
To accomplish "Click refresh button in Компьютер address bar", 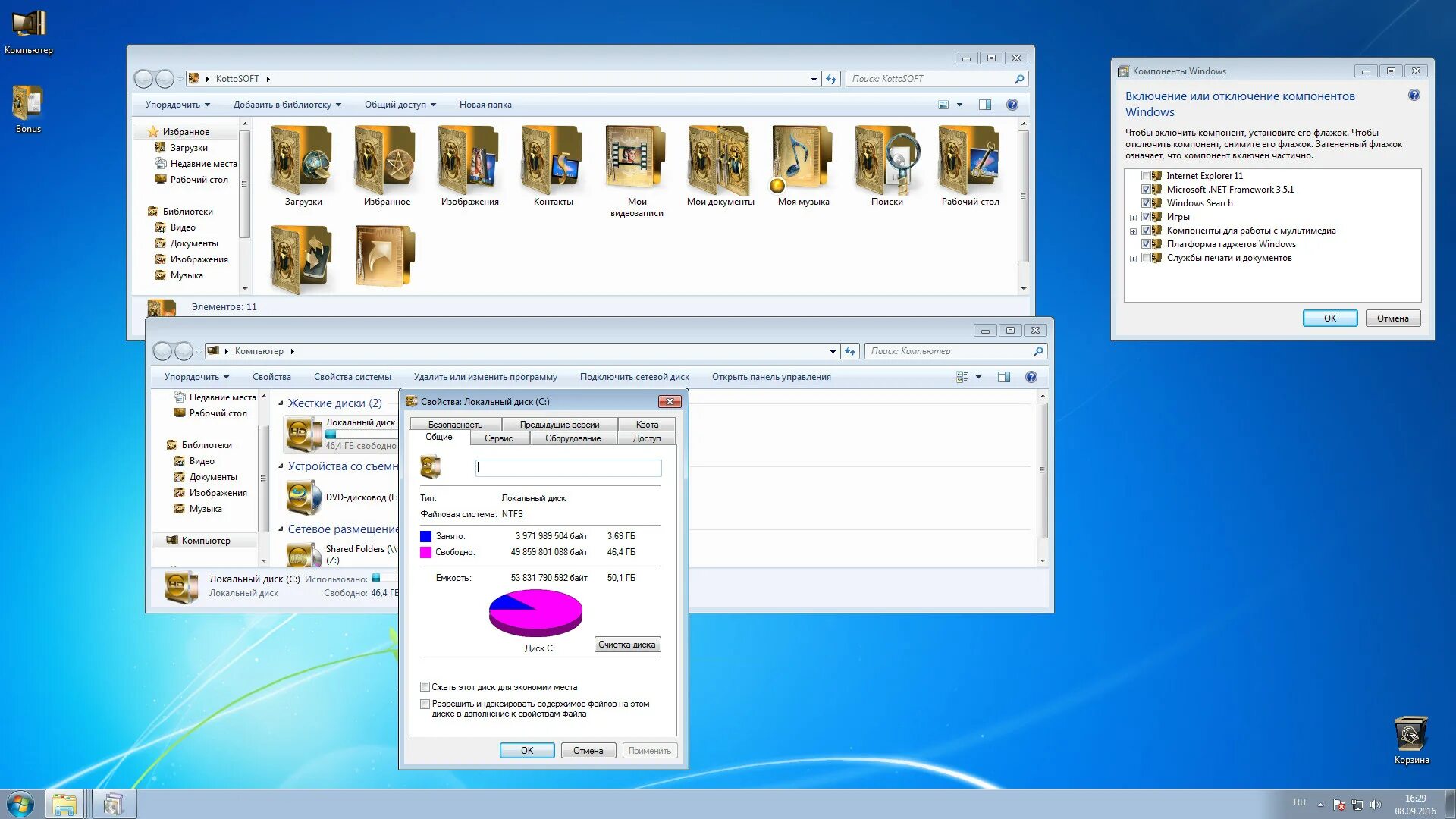I will (850, 351).
